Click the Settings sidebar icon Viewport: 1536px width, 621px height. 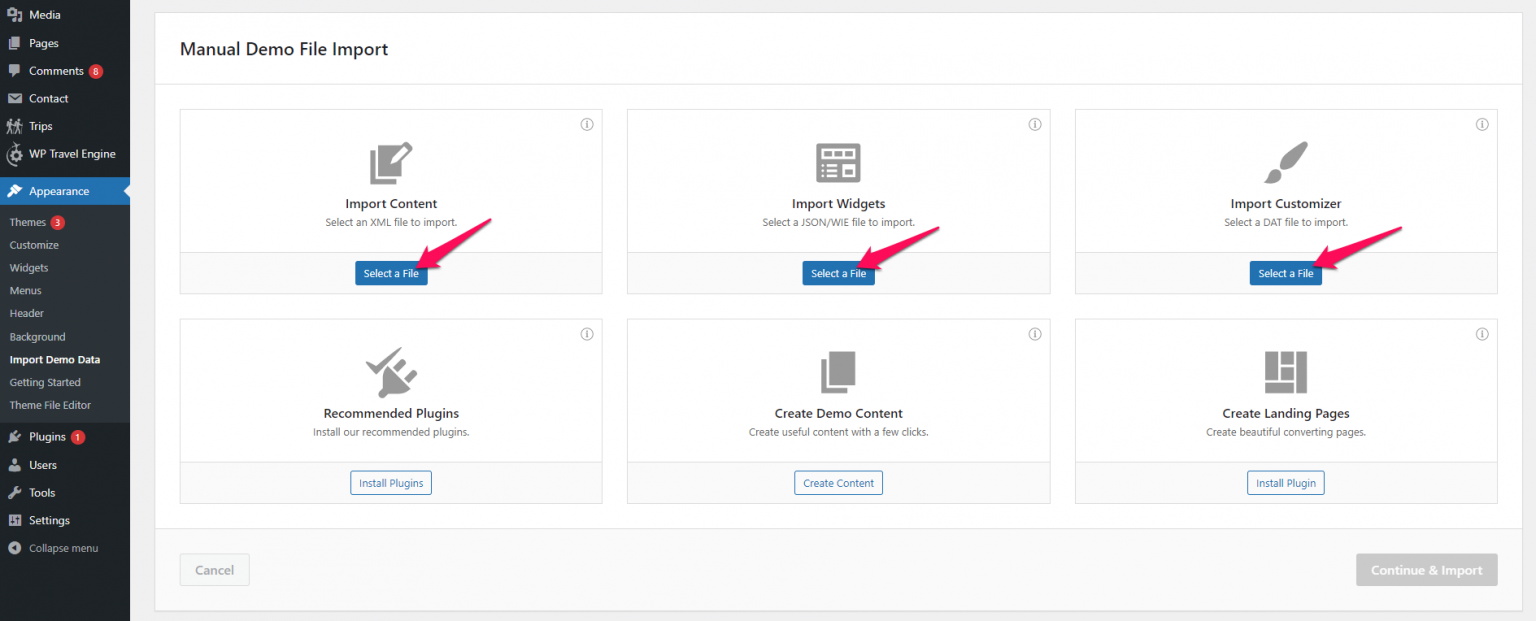coord(14,520)
